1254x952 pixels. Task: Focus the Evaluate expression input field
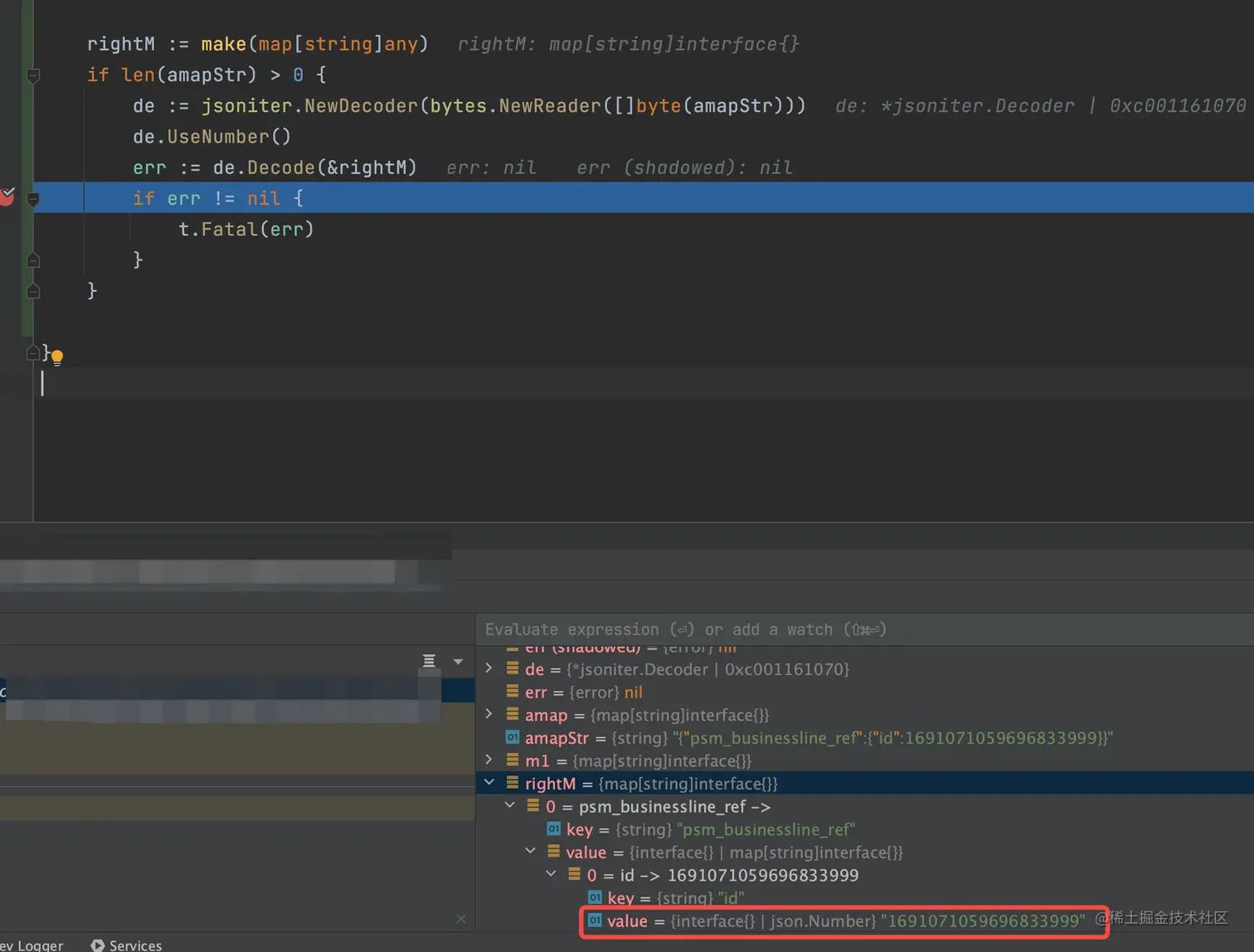(865, 629)
